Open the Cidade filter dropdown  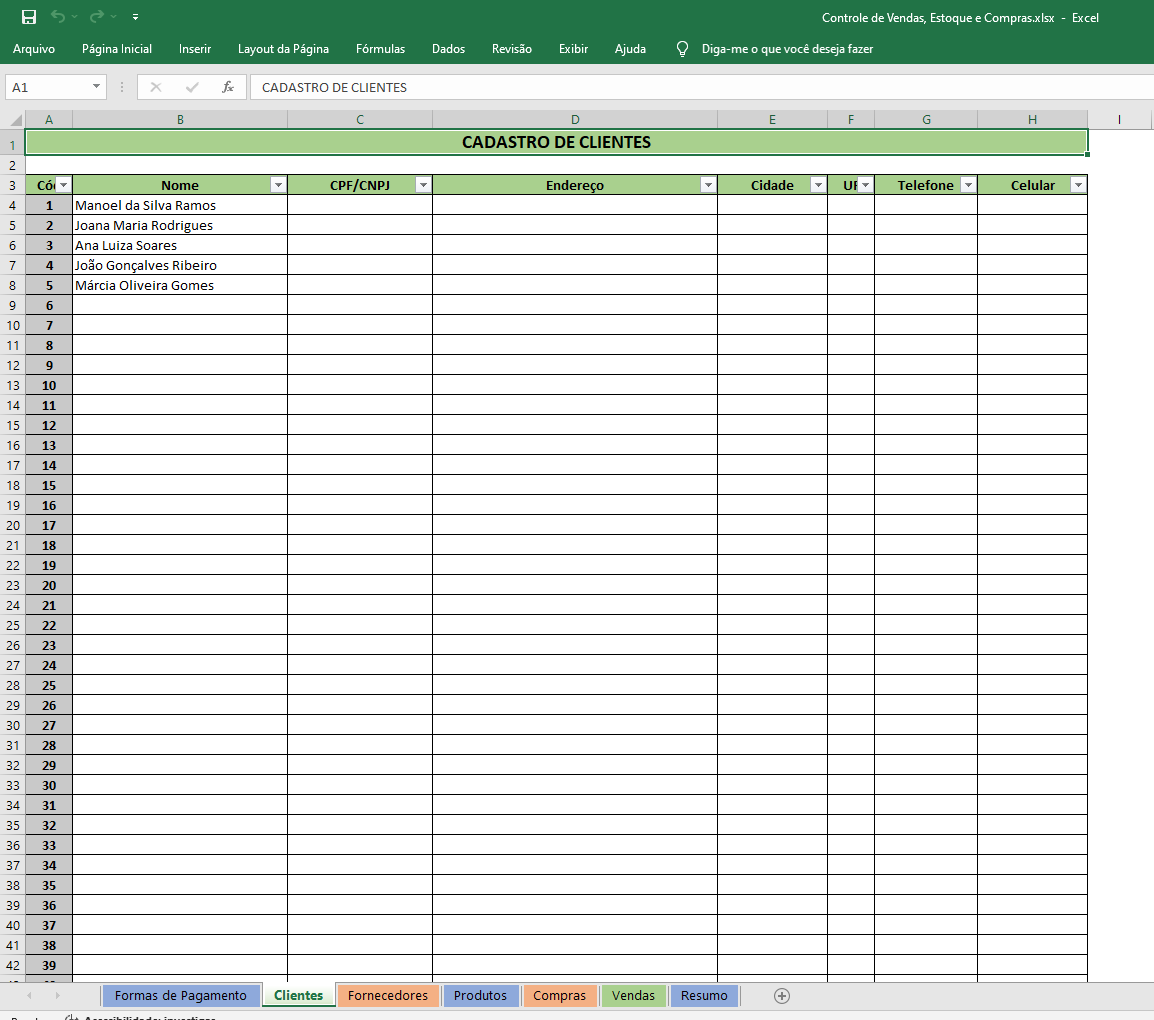[x=818, y=185]
